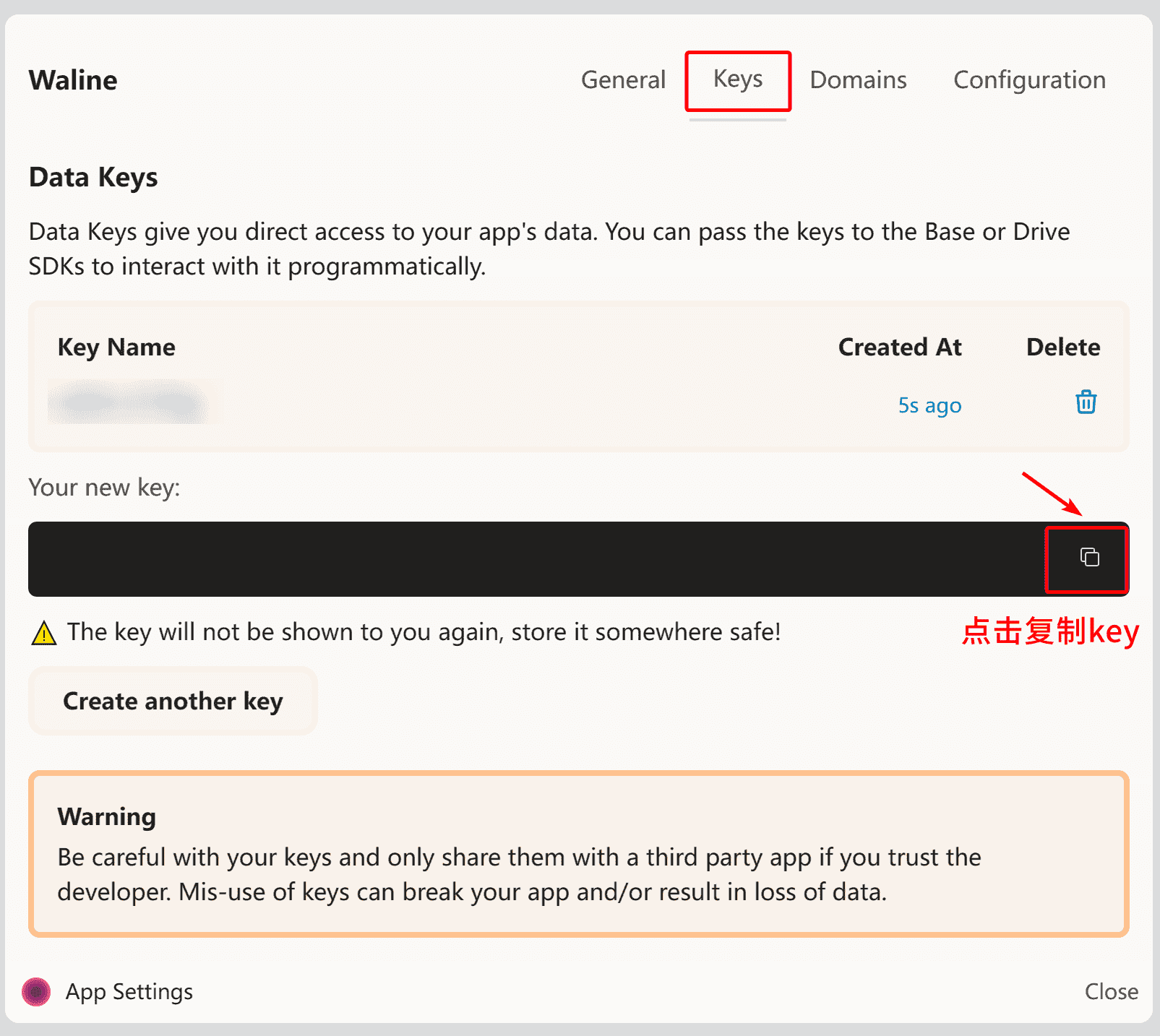The image size is (1160, 1036).
Task: Click the App Settings label
Action: coord(129,991)
